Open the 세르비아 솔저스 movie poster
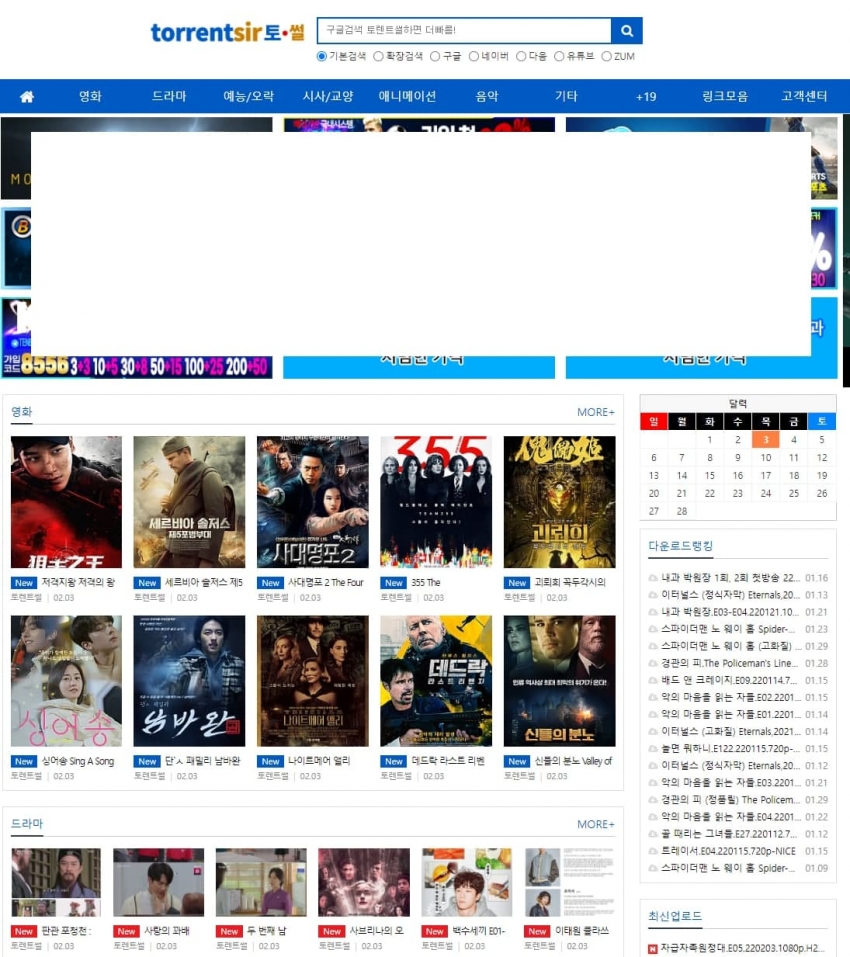Image resolution: width=850 pixels, height=957 pixels. click(189, 502)
